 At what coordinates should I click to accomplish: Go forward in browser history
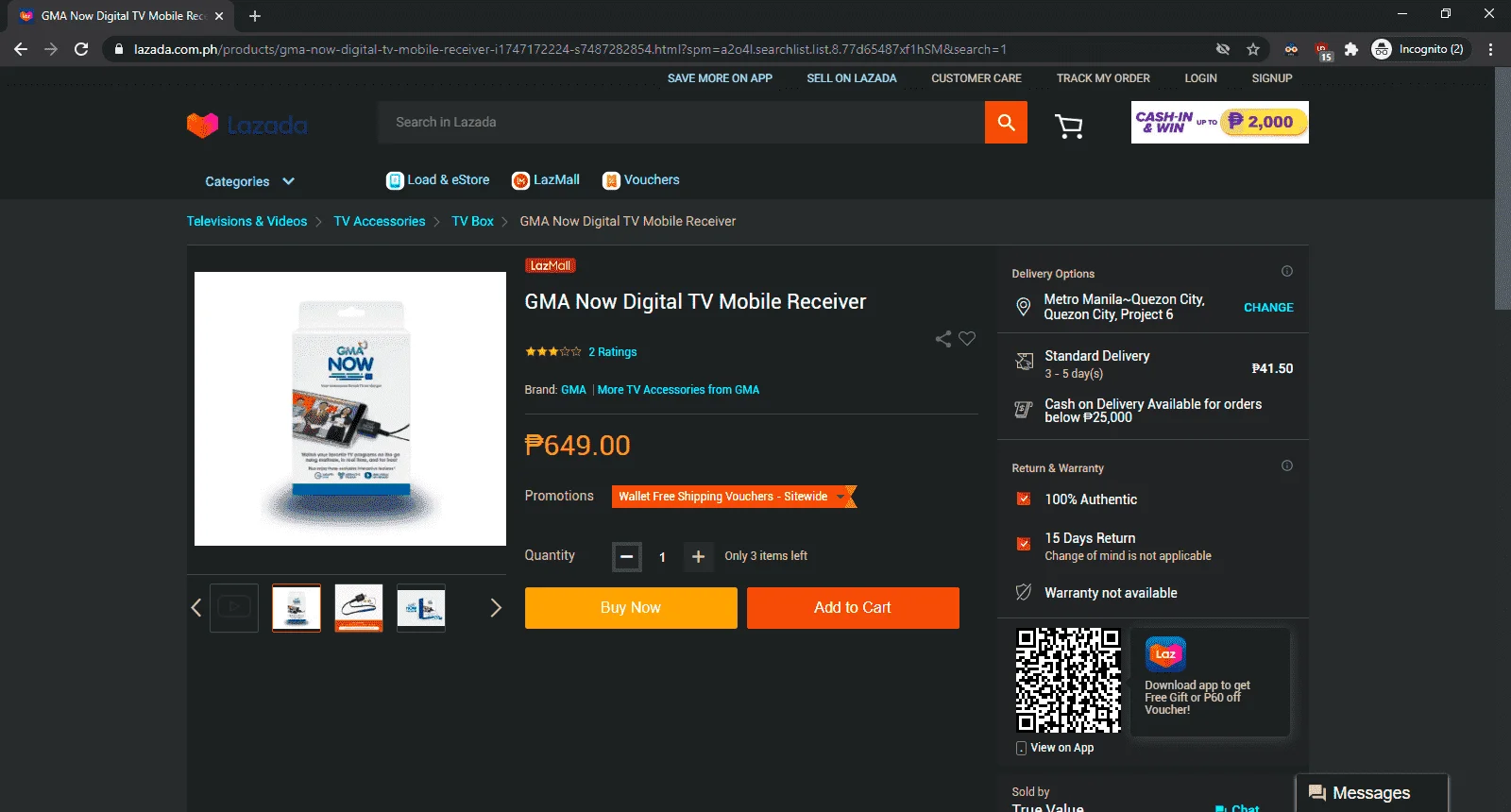click(x=51, y=49)
